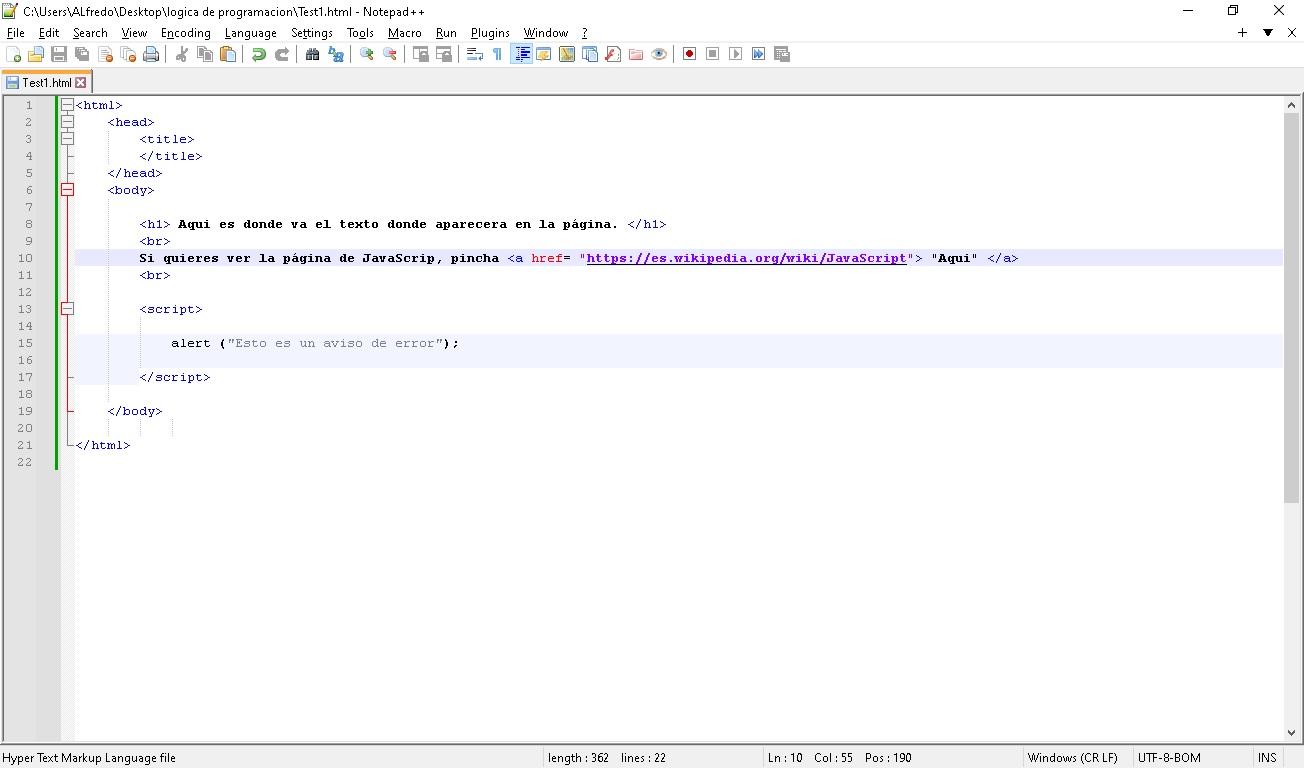The width and height of the screenshot is (1304, 768).
Task: Open the Document List panel icon
Action: click(590, 54)
